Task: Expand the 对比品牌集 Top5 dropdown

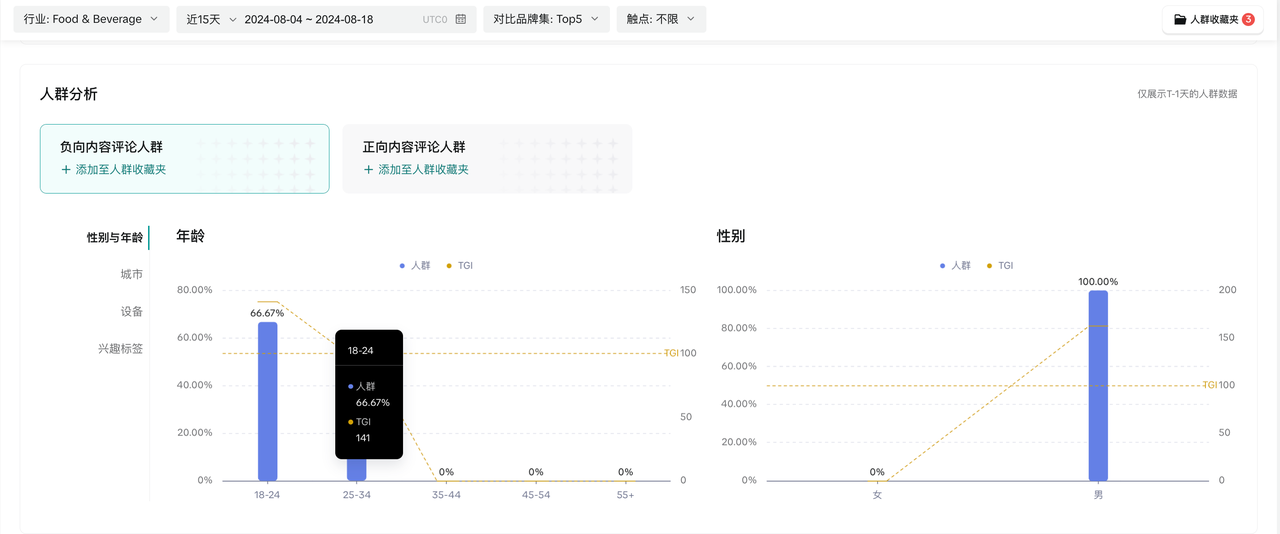Action: 546,19
